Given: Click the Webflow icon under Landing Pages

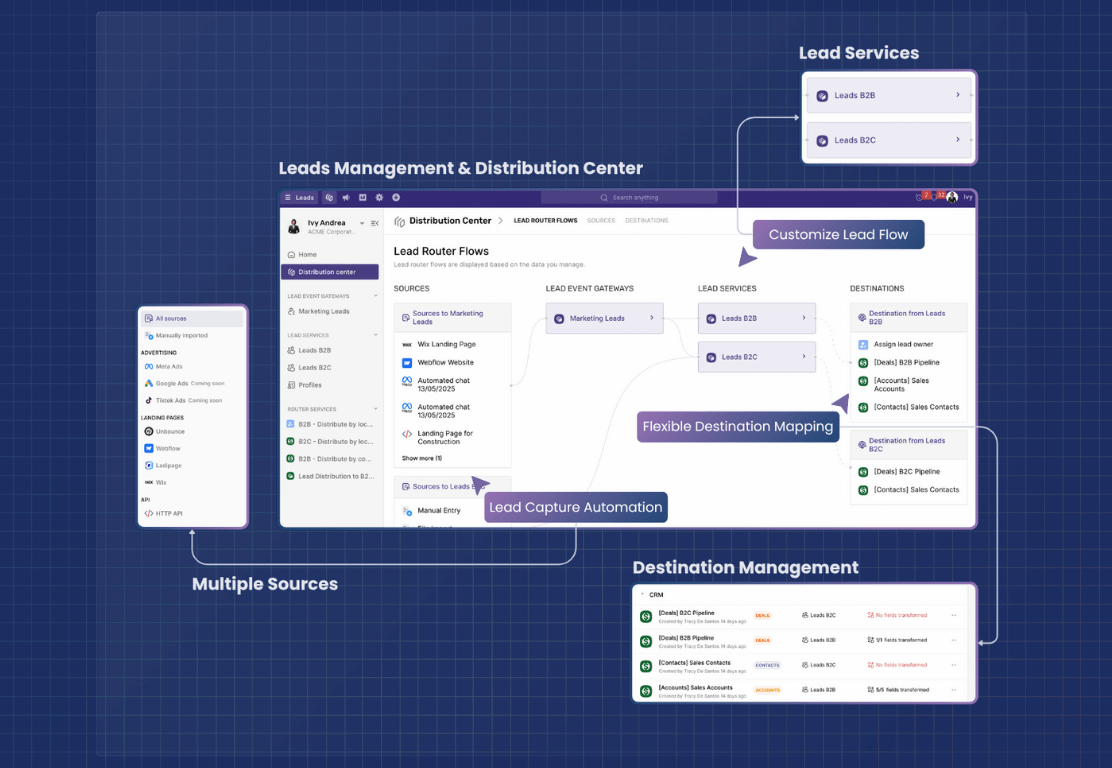Looking at the screenshot, I should point(149,449).
